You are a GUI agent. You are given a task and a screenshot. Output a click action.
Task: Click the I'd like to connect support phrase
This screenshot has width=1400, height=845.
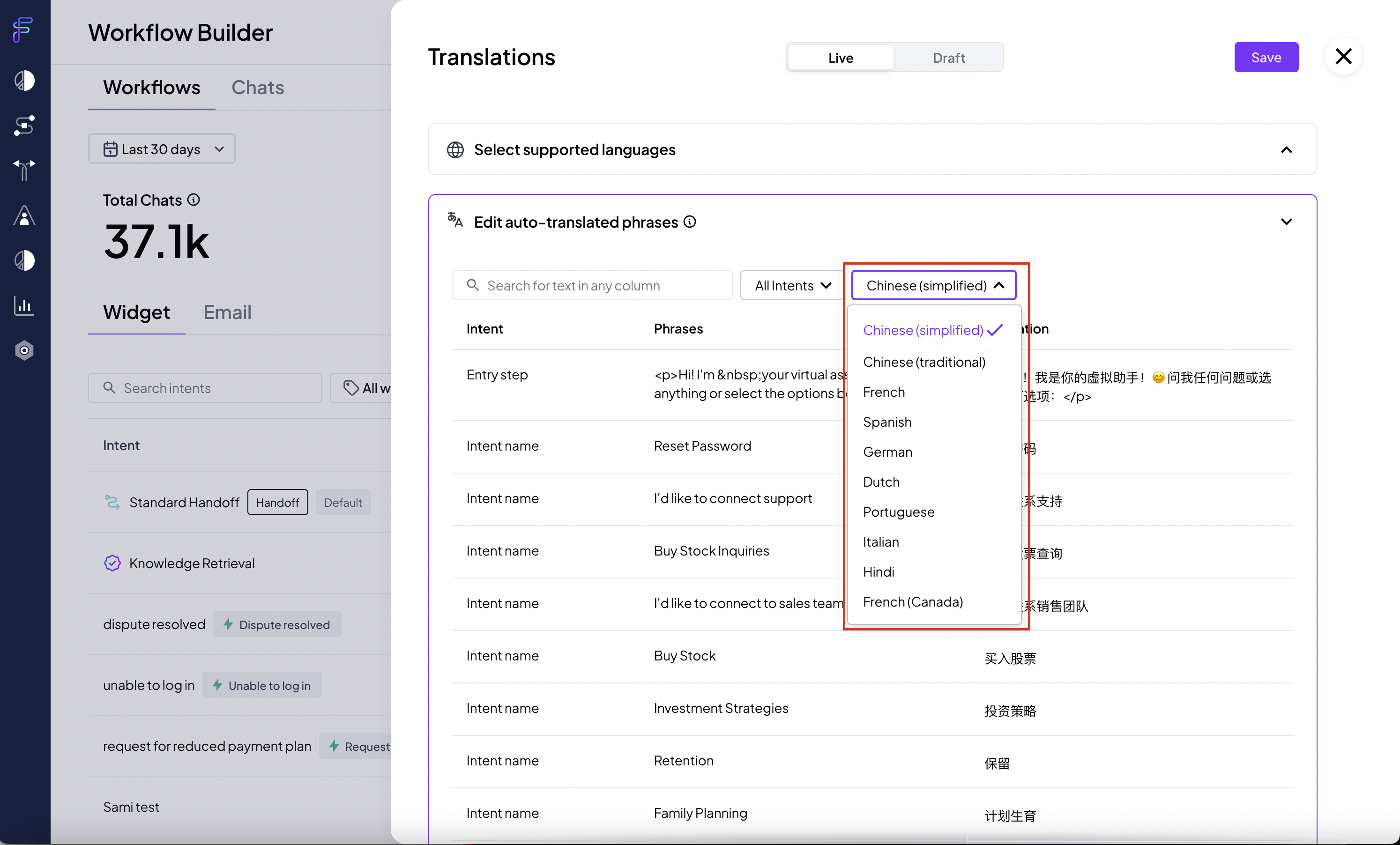click(733, 498)
